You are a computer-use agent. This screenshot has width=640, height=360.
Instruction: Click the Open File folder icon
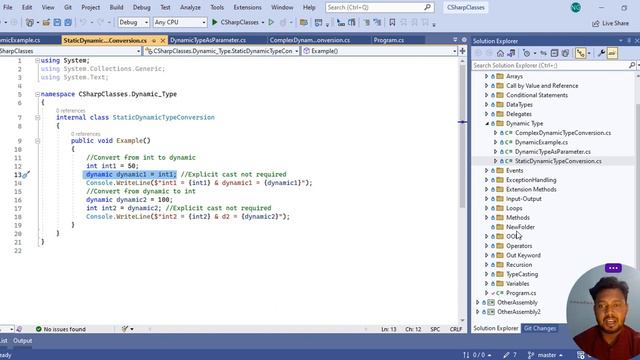pyautogui.click(x=46, y=22)
